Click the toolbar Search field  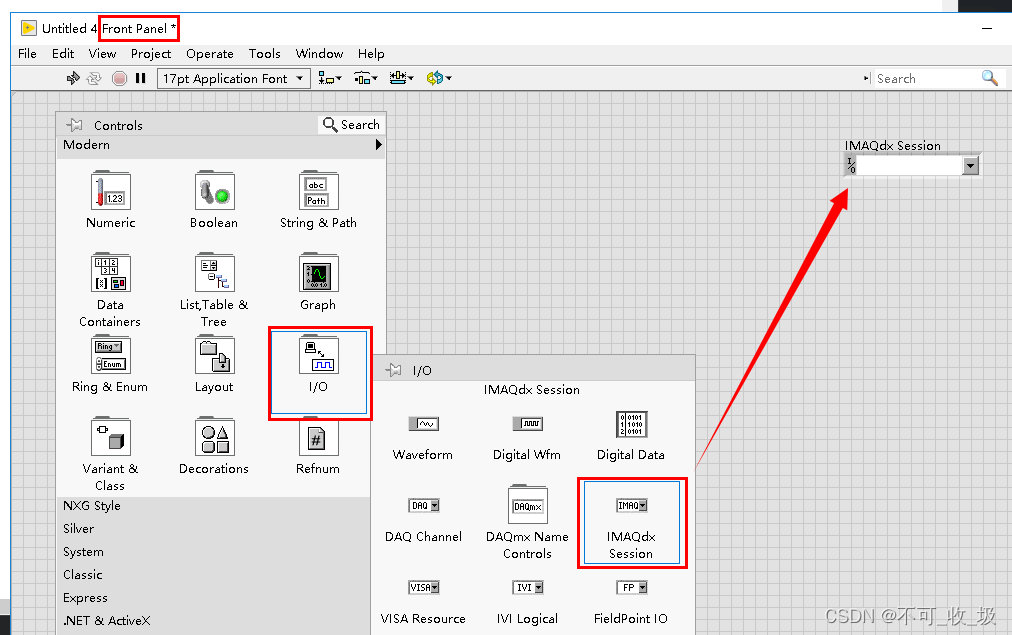point(926,78)
